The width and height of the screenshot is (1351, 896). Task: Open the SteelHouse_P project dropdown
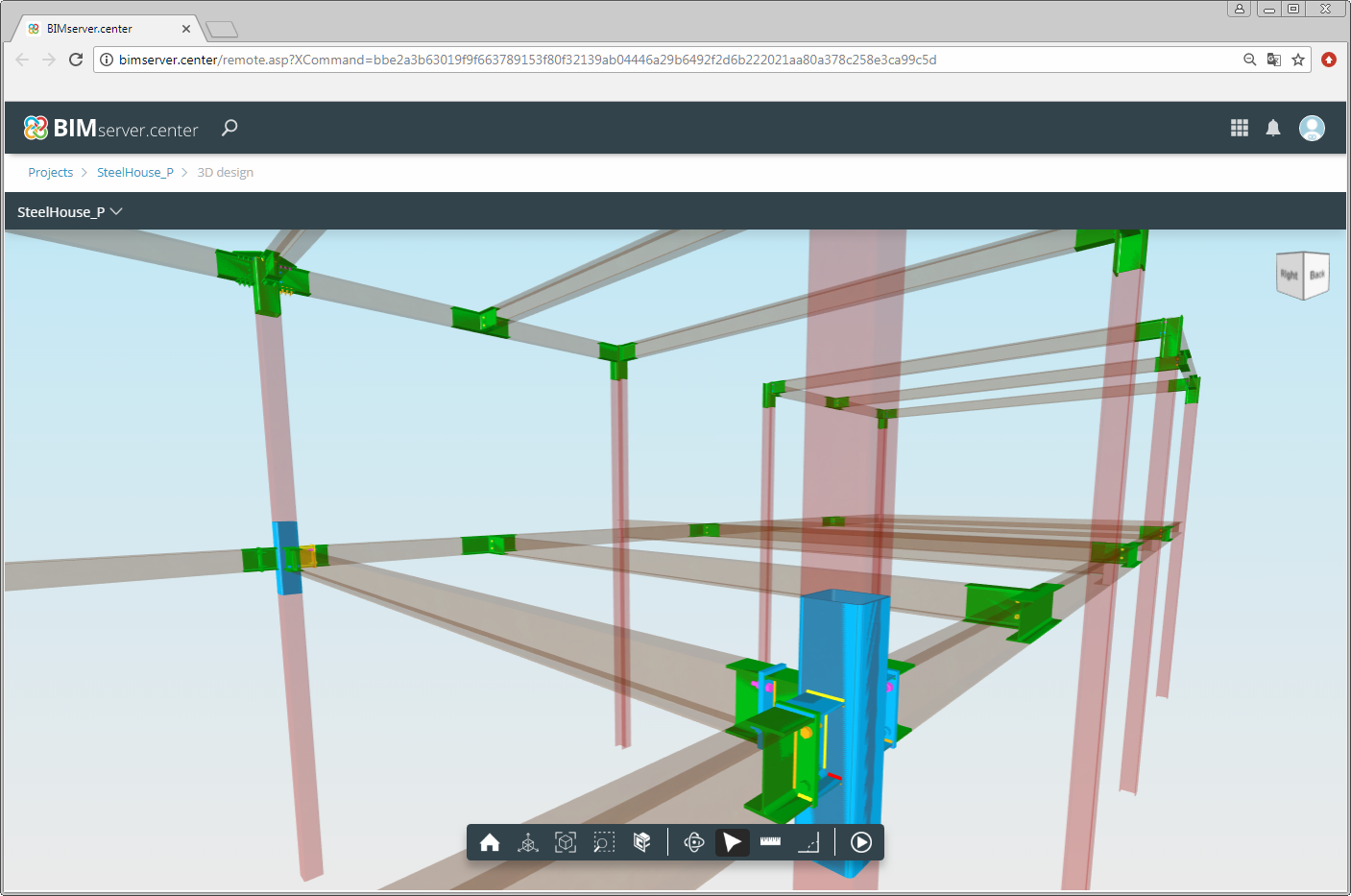pyautogui.click(x=70, y=211)
